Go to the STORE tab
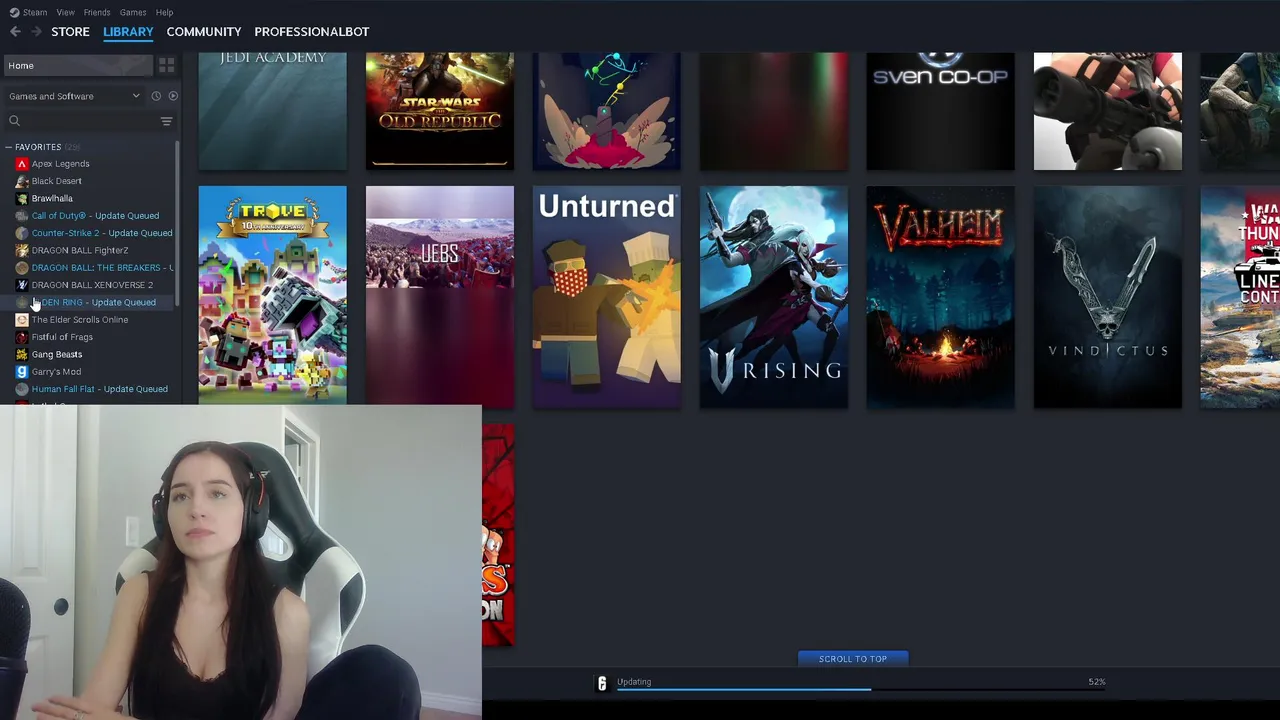The image size is (1280, 720). [70, 32]
